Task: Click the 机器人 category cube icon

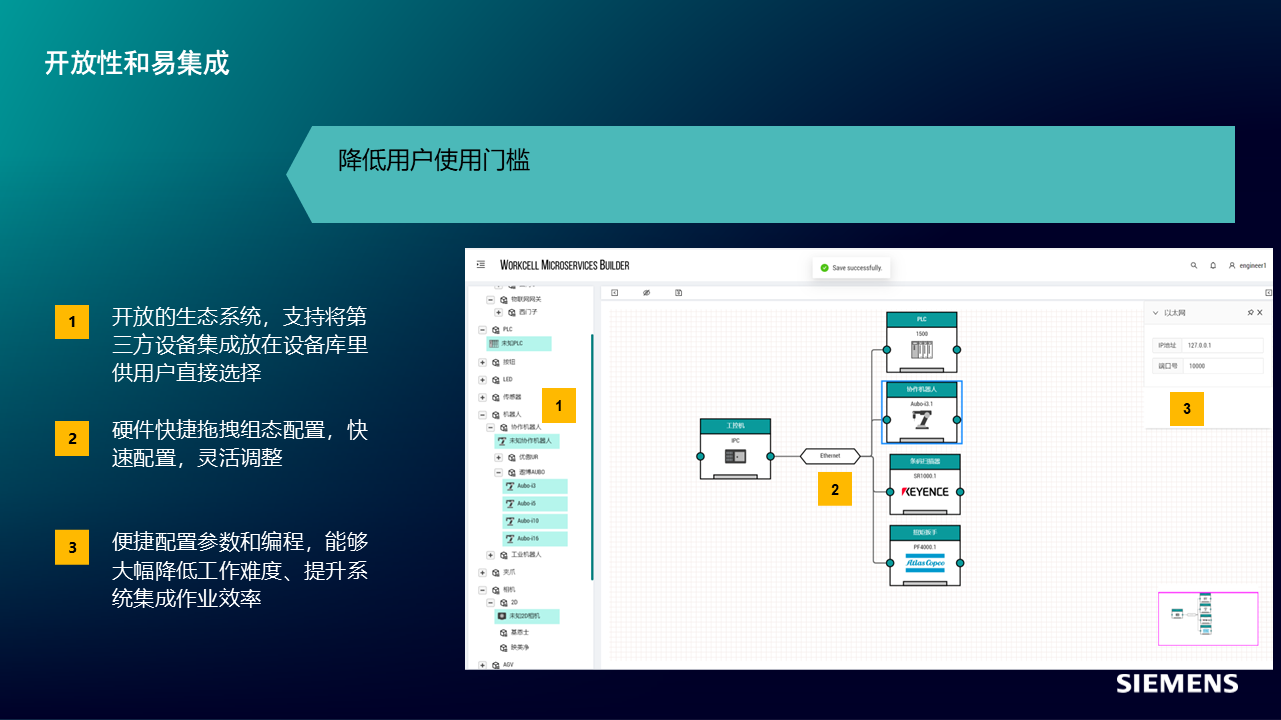Action: (x=495, y=414)
